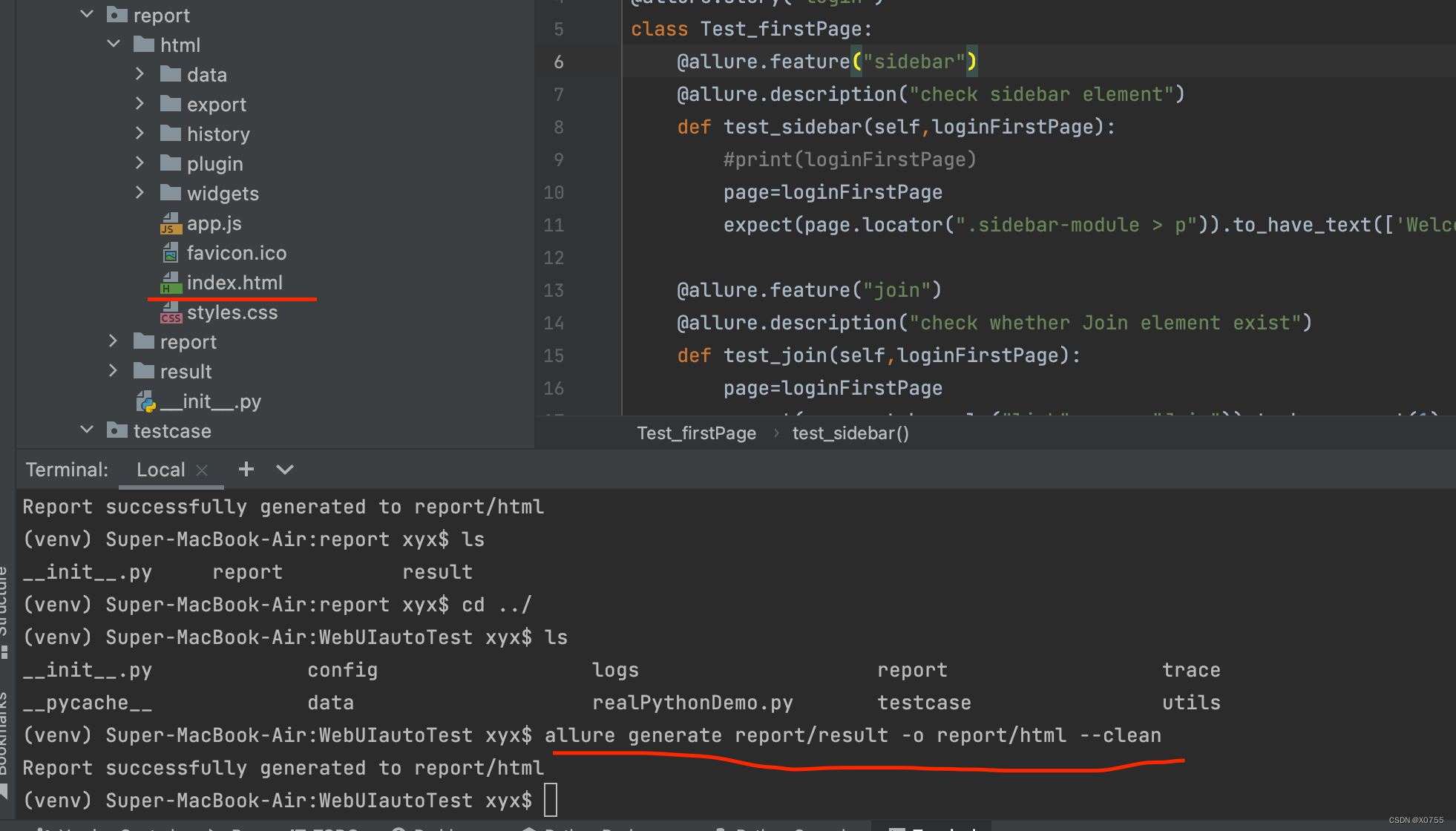Viewport: 1456px width, 831px height.
Task: Open favicon.ico in the project tree
Action: pos(236,253)
